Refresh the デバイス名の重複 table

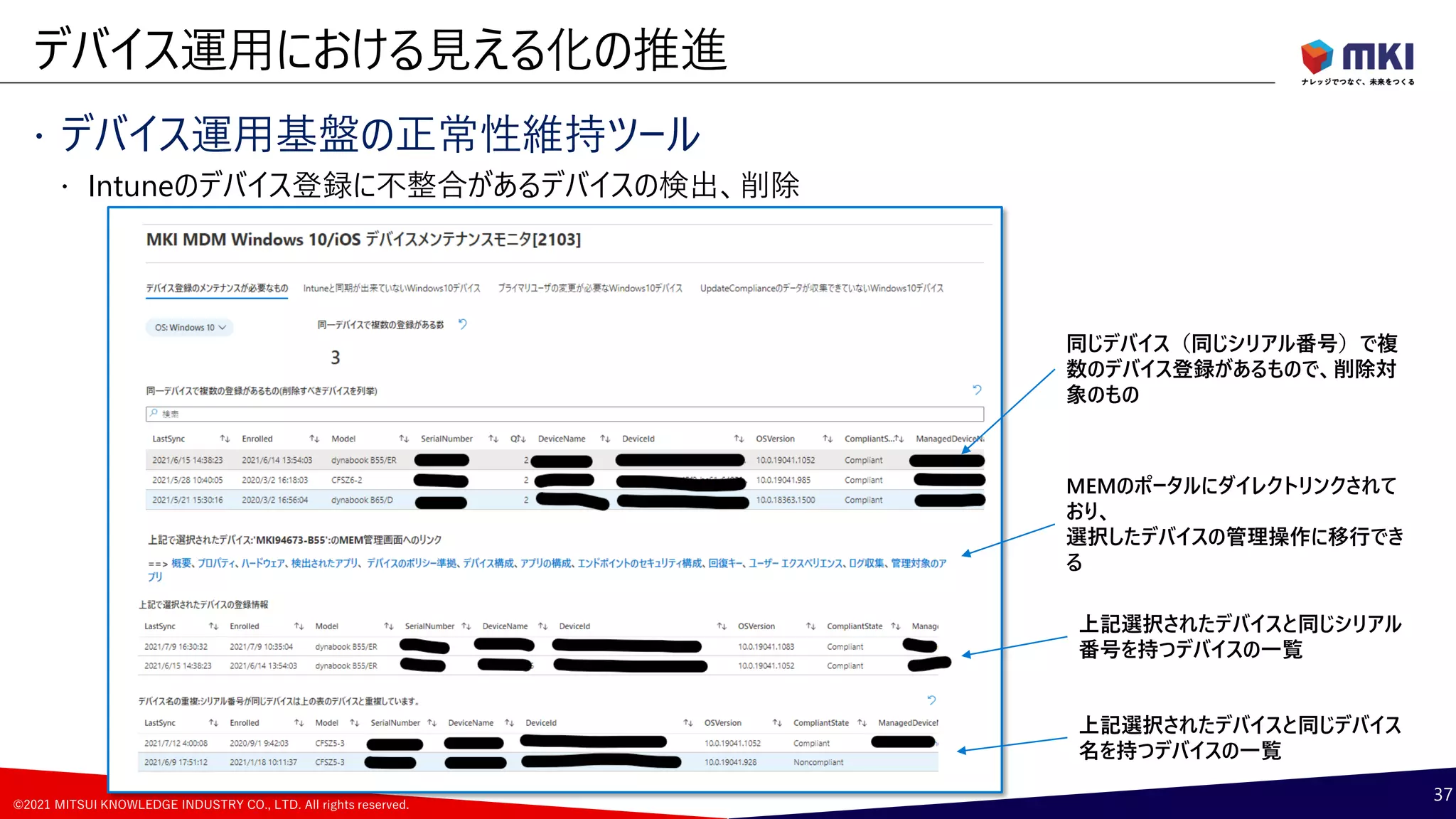click(931, 700)
